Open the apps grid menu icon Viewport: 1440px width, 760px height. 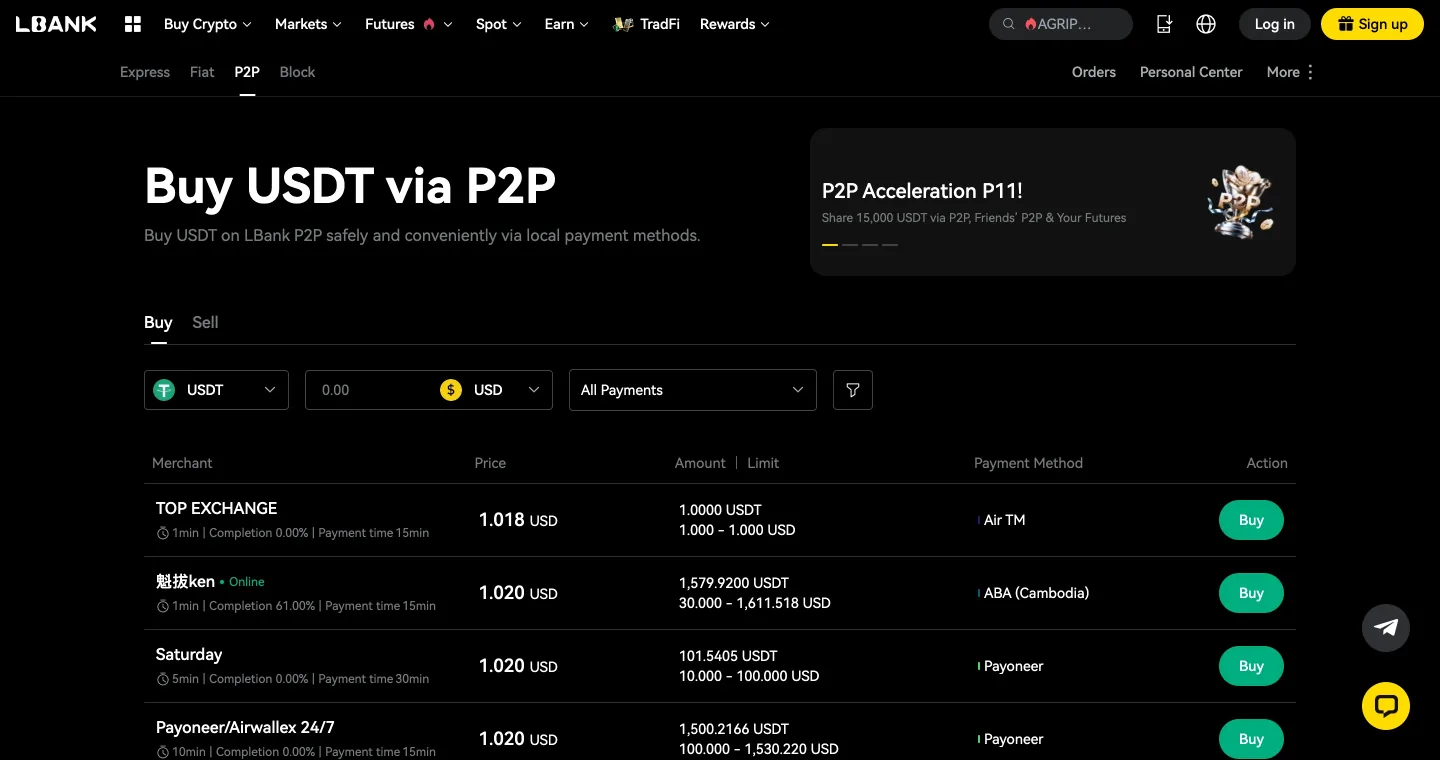(x=132, y=24)
